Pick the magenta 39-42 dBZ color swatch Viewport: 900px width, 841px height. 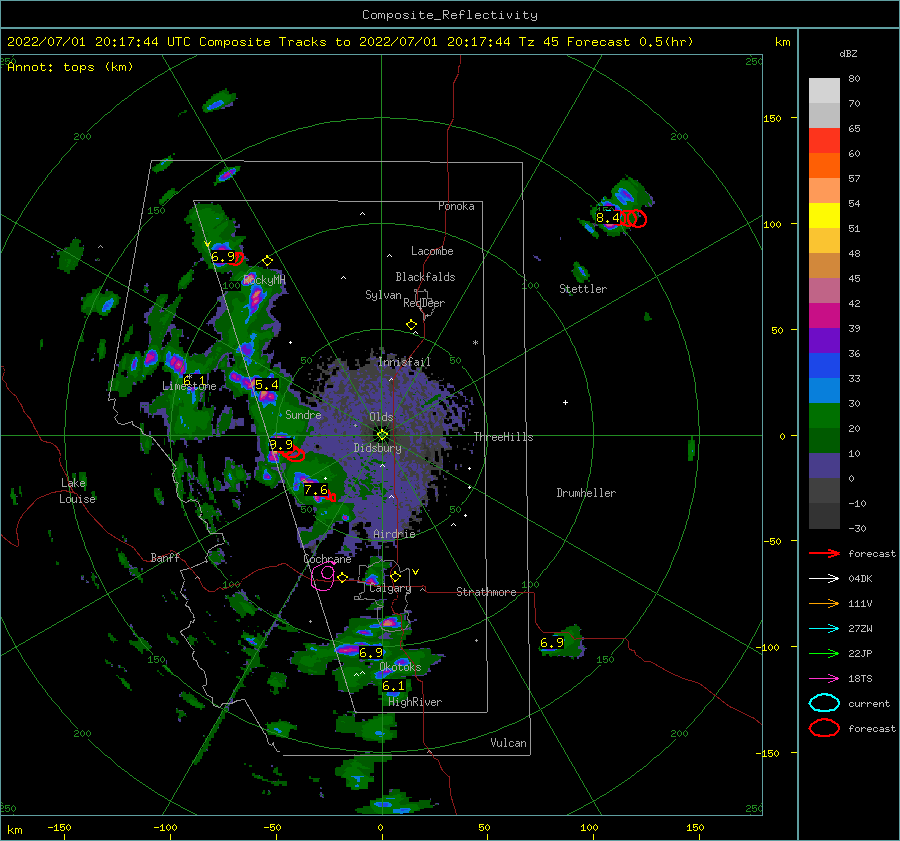coord(824,316)
